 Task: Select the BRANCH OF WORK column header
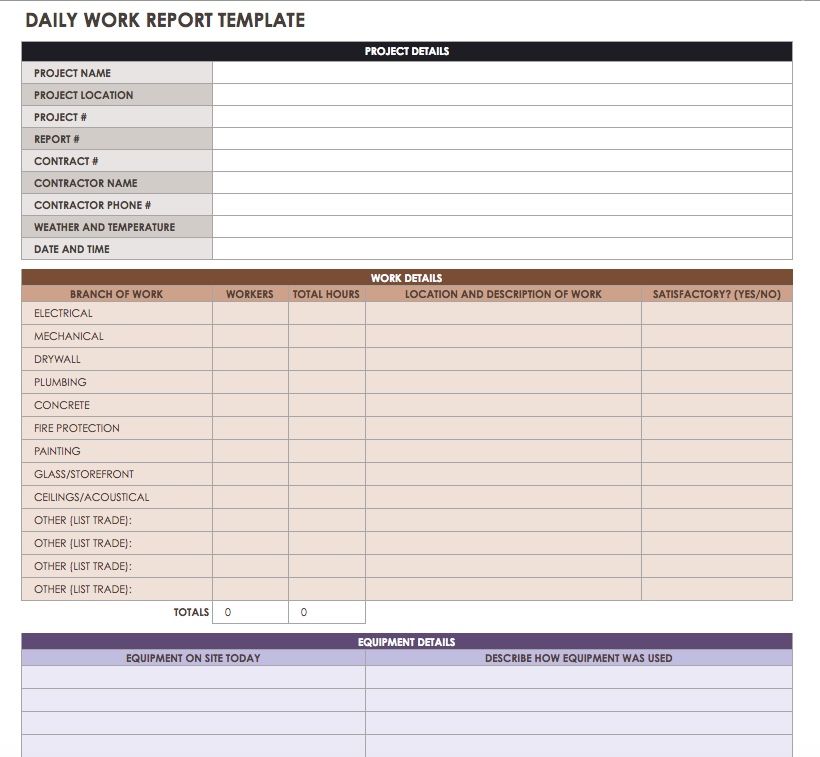click(x=117, y=294)
